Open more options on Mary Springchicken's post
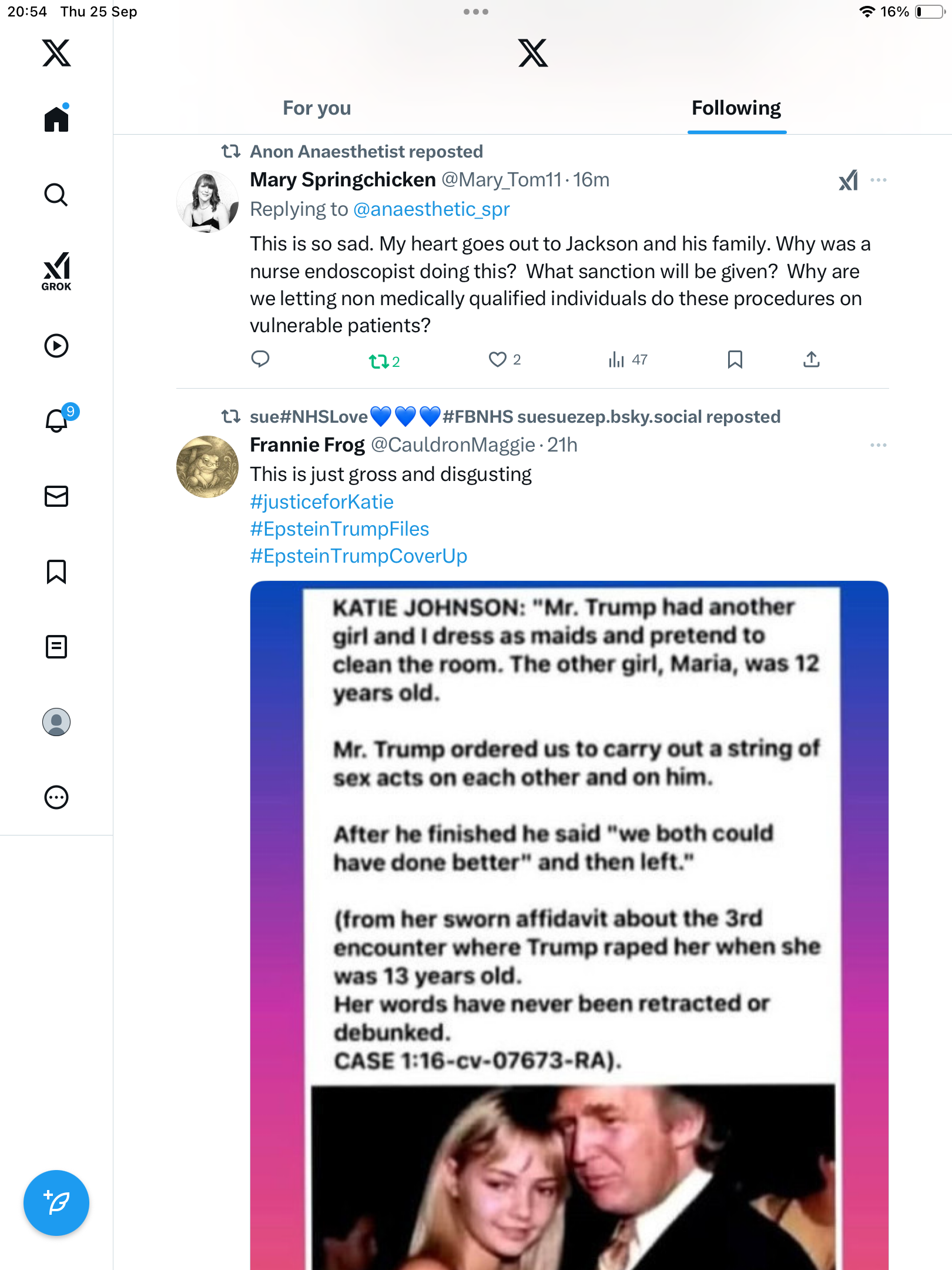Viewport: 952px width, 1270px height. (878, 180)
